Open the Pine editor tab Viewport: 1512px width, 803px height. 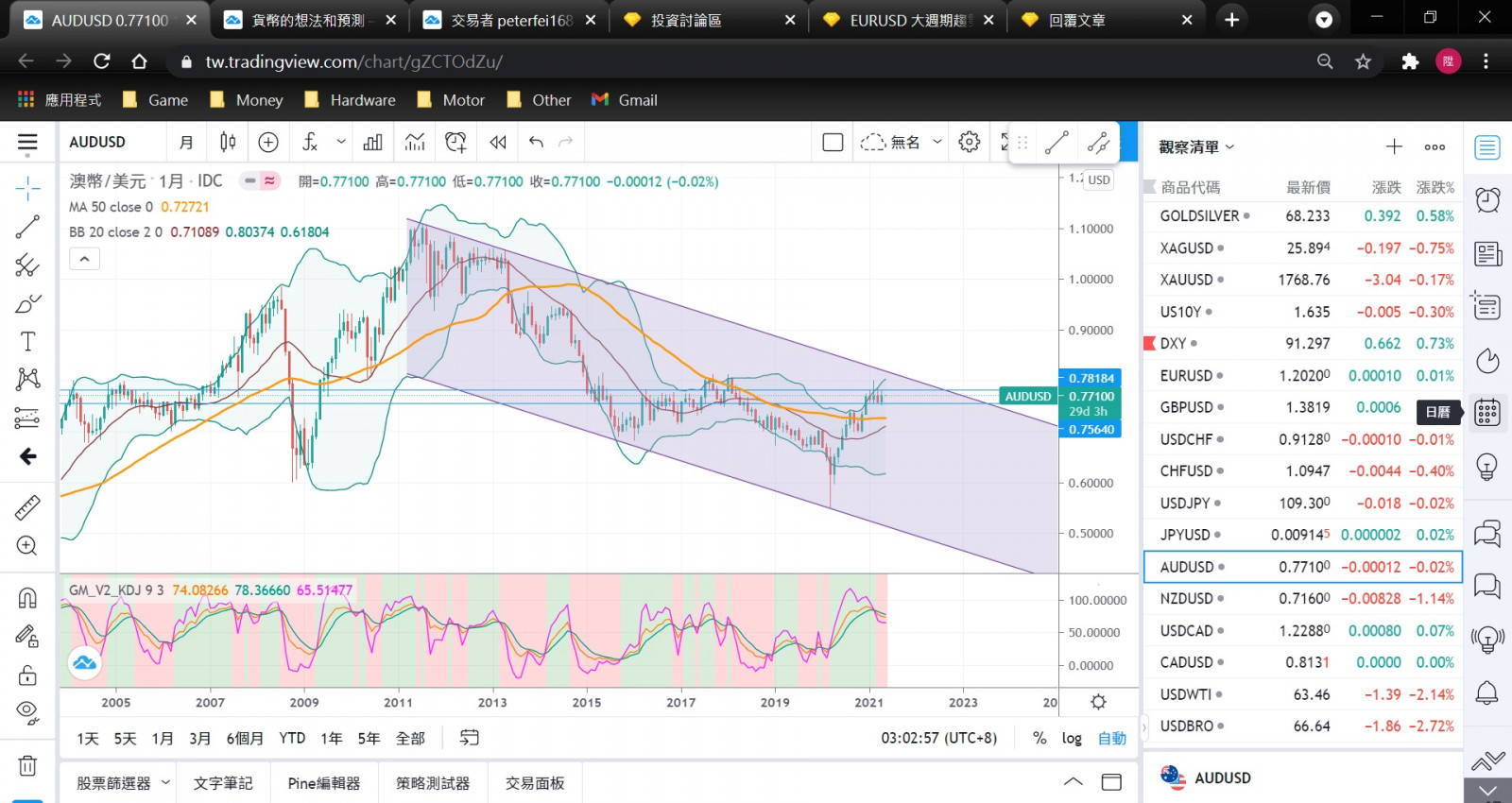(324, 783)
